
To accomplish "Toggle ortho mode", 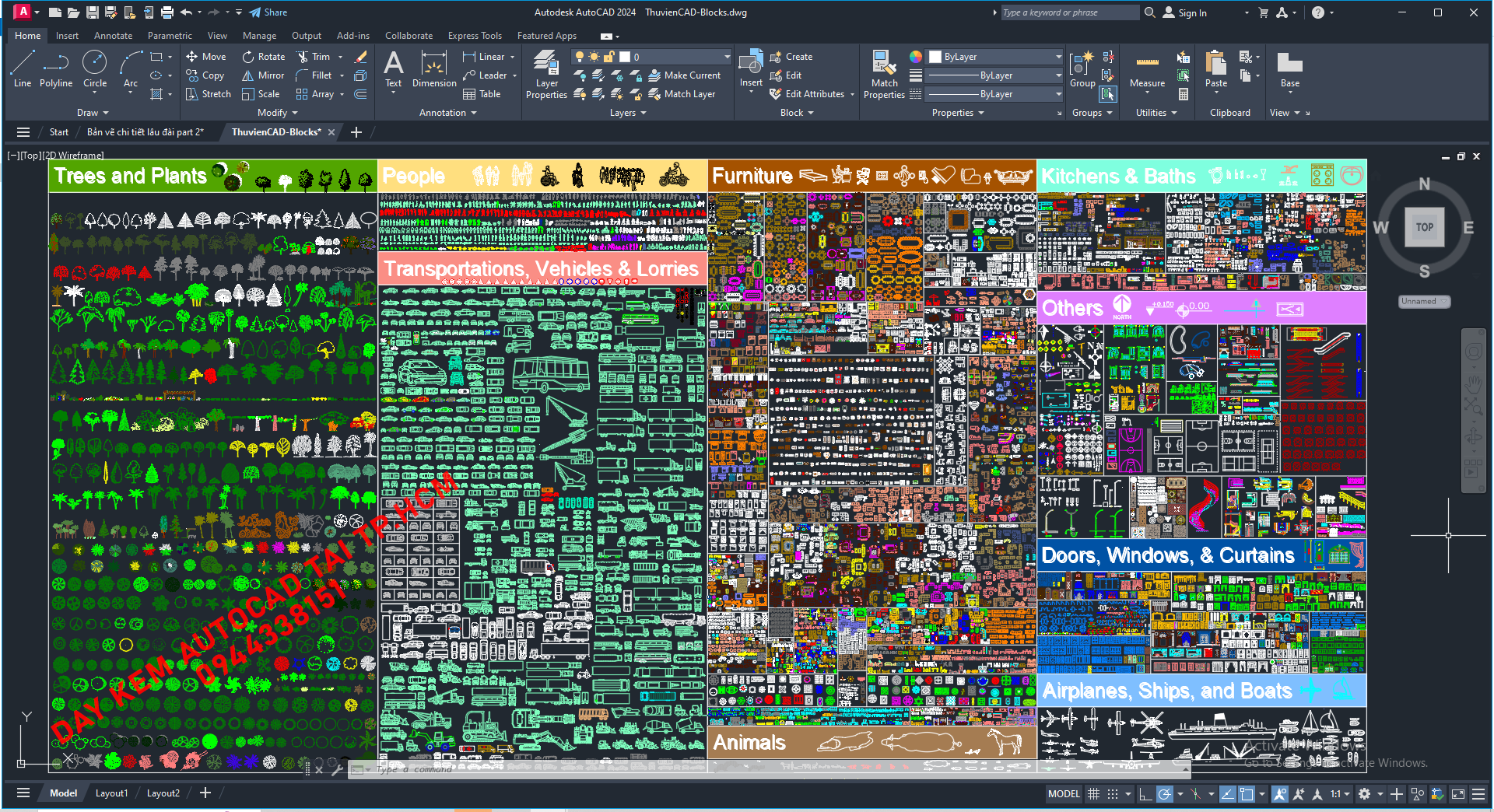I will [x=1145, y=794].
